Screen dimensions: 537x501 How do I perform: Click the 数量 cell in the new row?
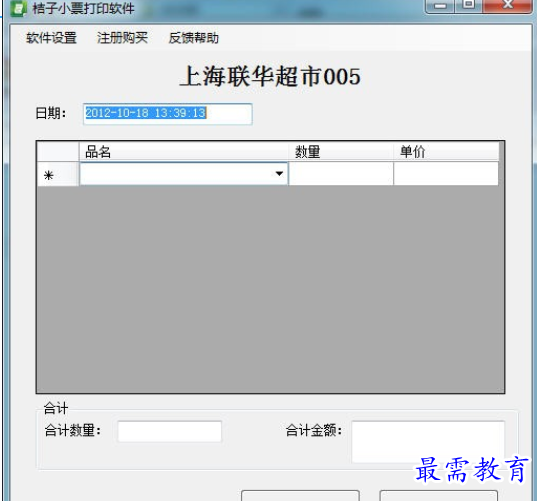click(x=341, y=174)
